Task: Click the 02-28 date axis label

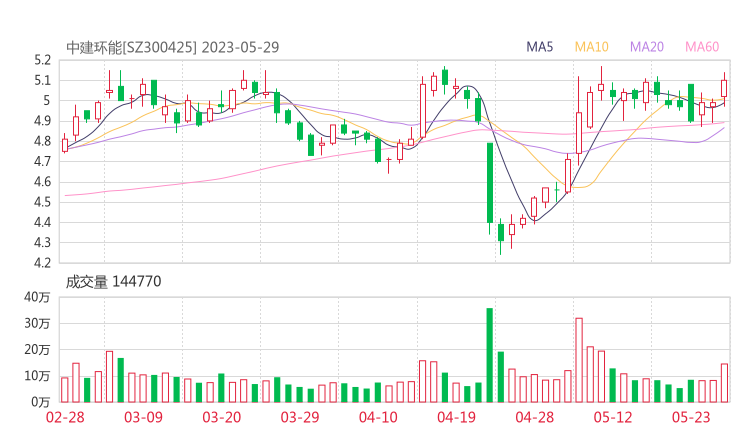Action: (x=65, y=417)
